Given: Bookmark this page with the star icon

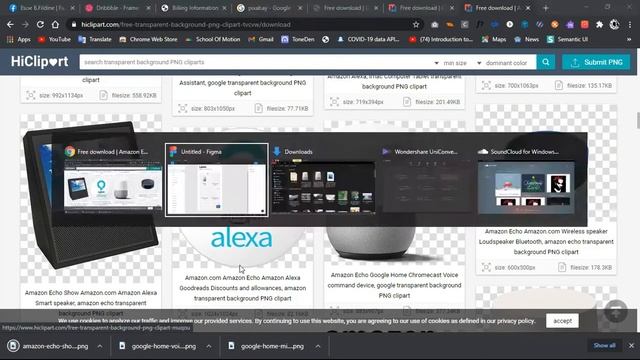Looking at the screenshot, I should tap(416, 24).
